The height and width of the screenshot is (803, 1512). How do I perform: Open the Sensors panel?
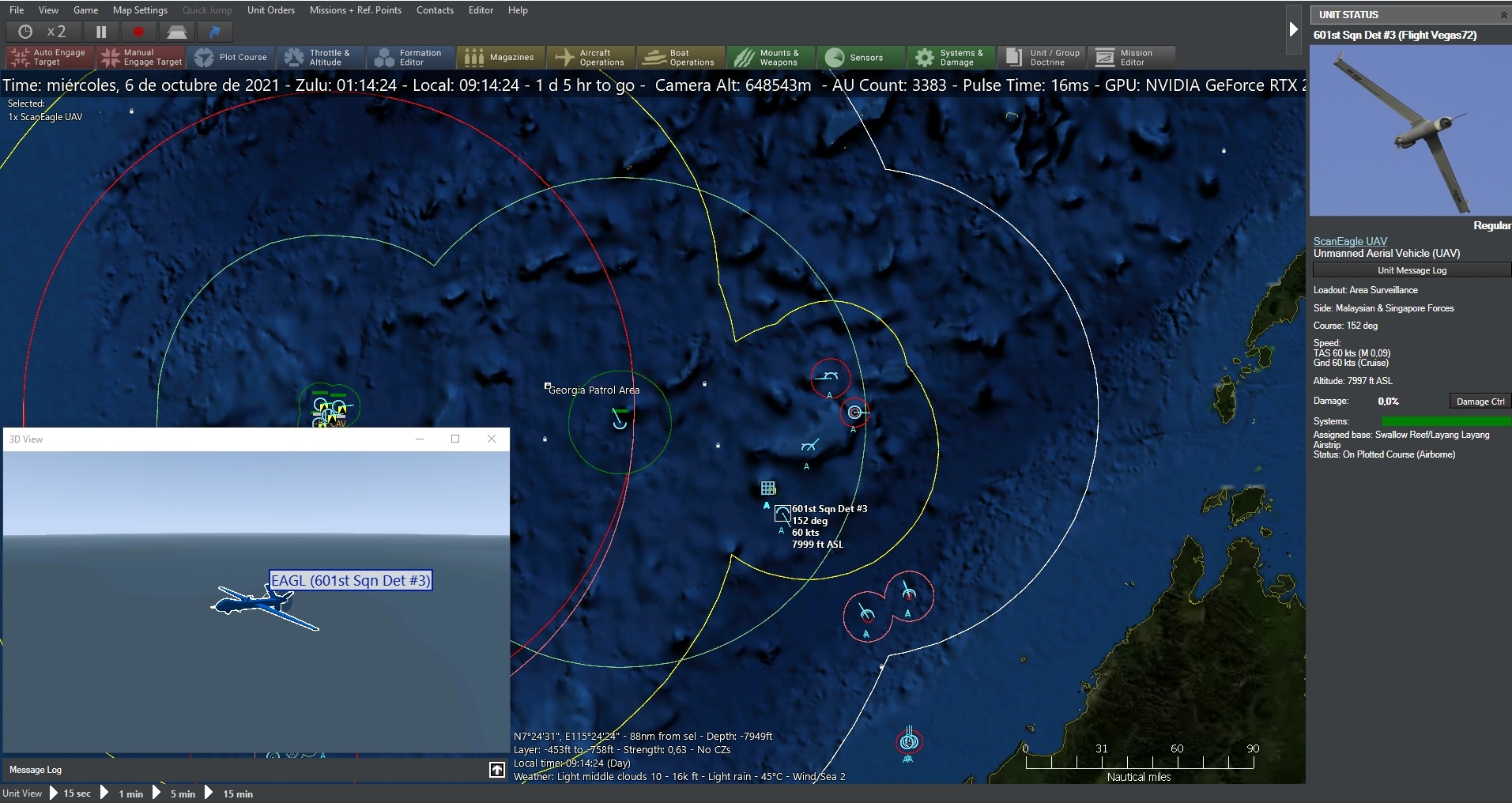click(860, 57)
